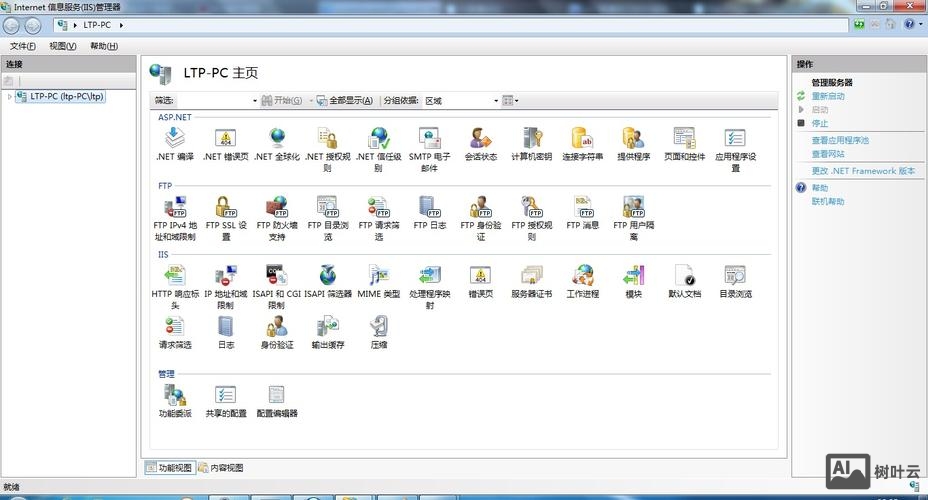The image size is (928, 500).
Task: Open the ISAPI 和 CGI 限制 feature
Action: coord(277,287)
